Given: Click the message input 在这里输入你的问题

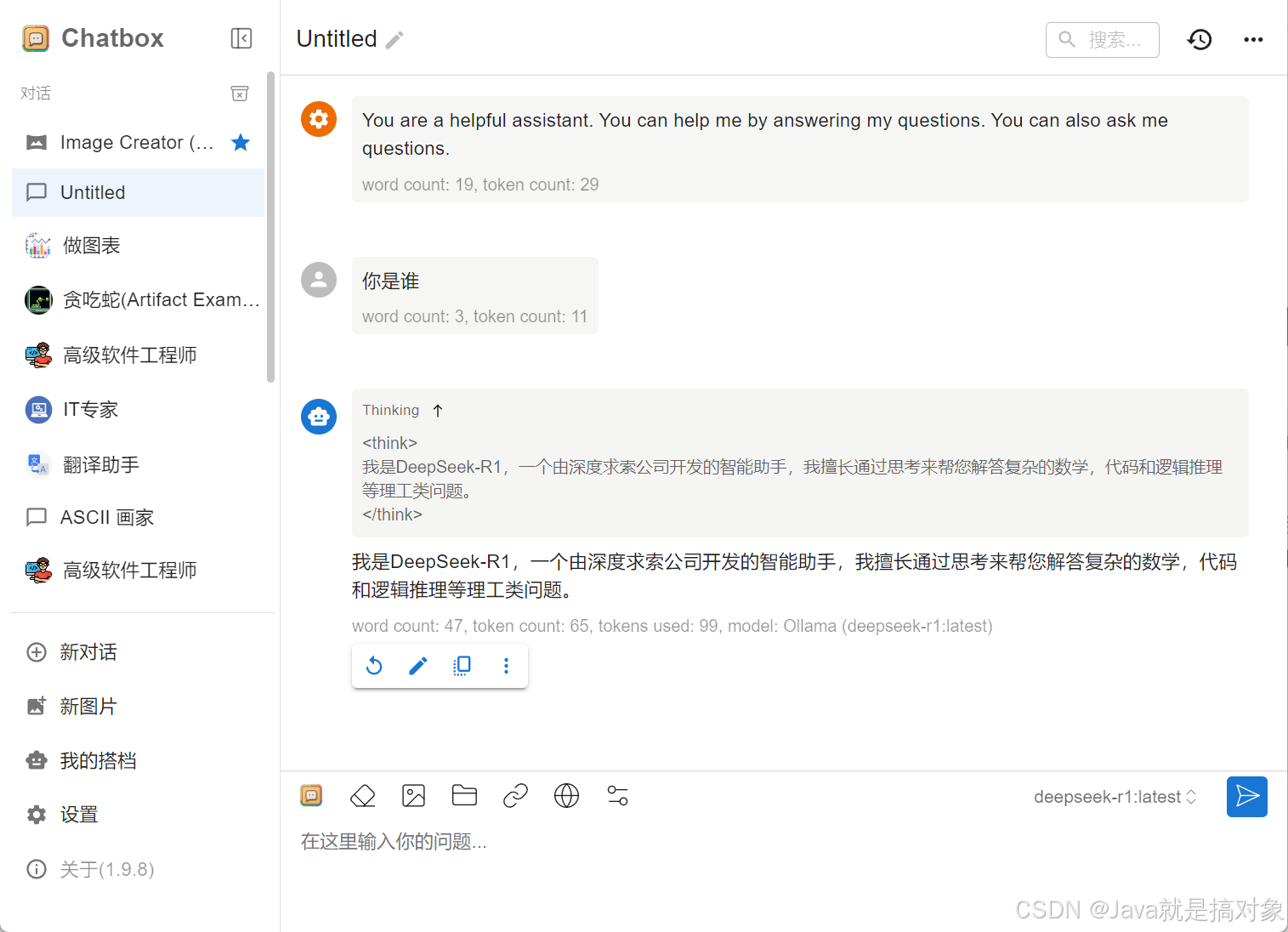Looking at the screenshot, I should (782, 842).
